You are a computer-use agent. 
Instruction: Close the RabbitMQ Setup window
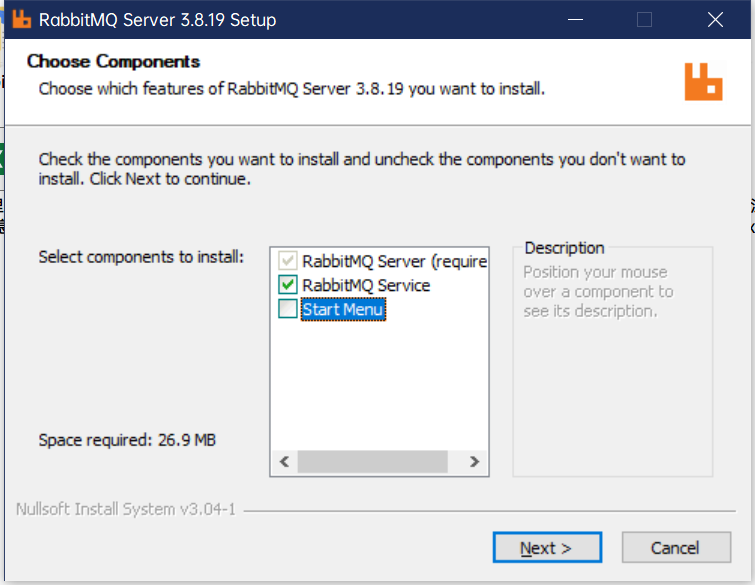pos(715,20)
